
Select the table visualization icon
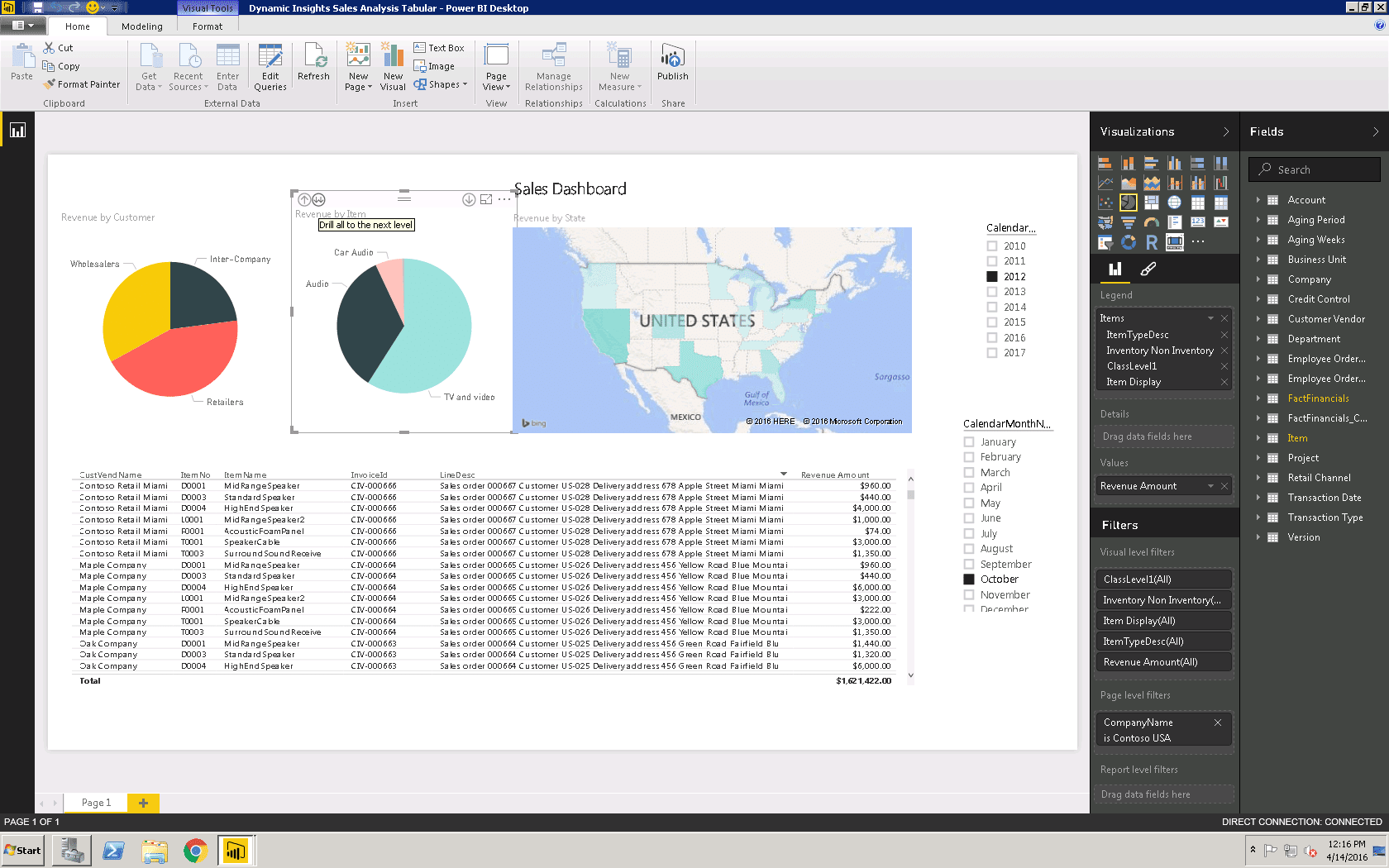(x=1198, y=202)
